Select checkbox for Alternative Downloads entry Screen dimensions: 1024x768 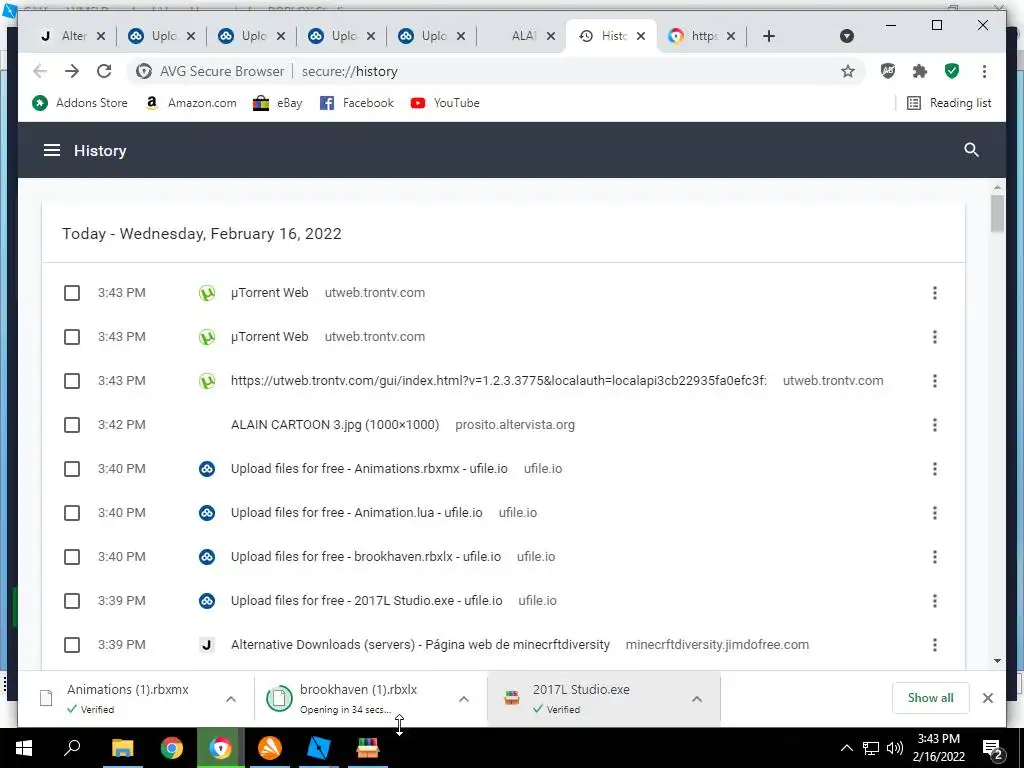point(72,645)
